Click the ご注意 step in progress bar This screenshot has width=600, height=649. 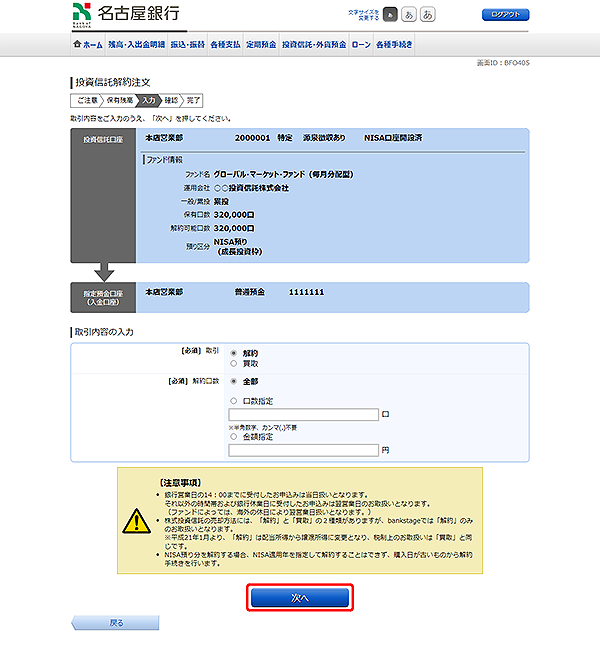point(87,101)
